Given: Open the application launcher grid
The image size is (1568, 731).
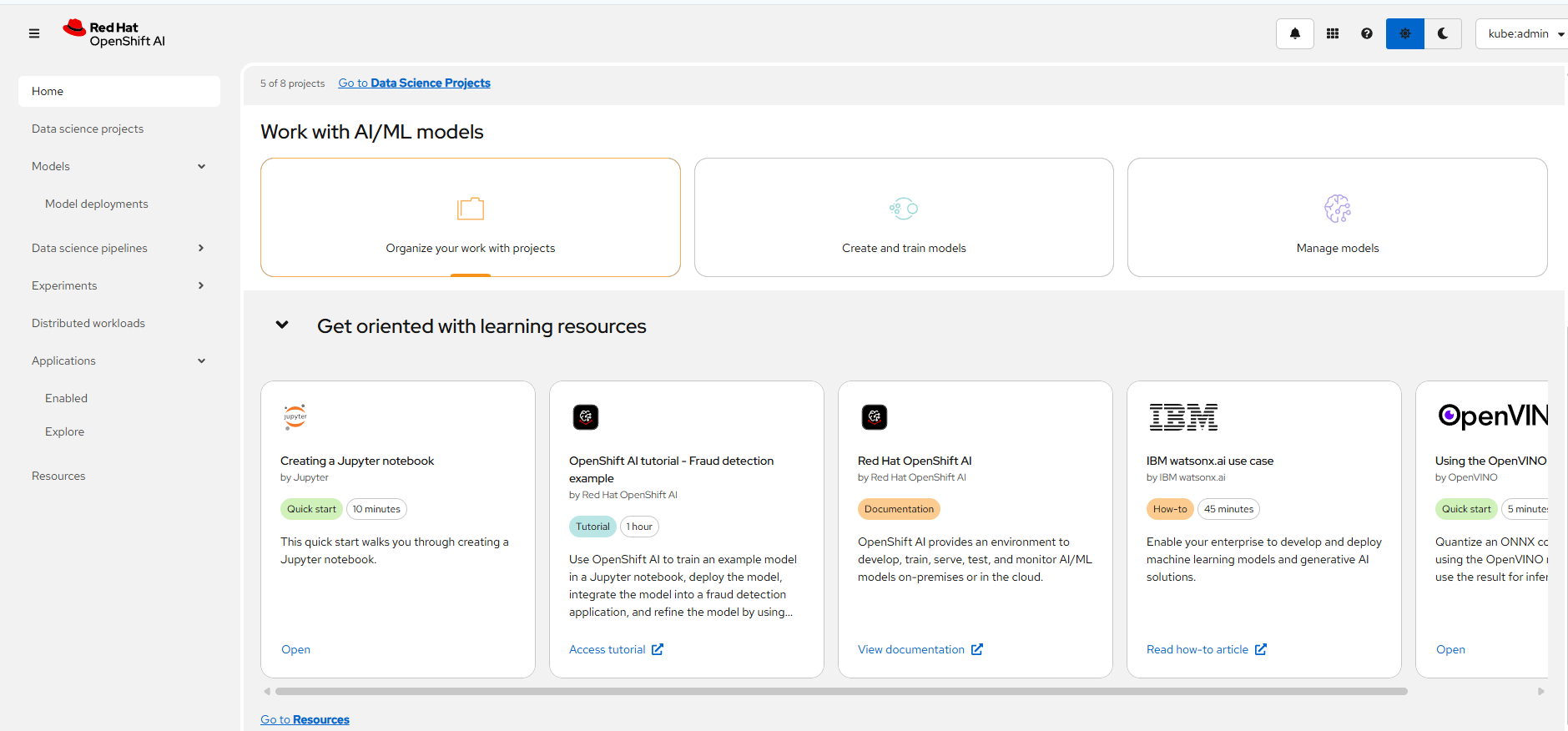Looking at the screenshot, I should [x=1333, y=33].
